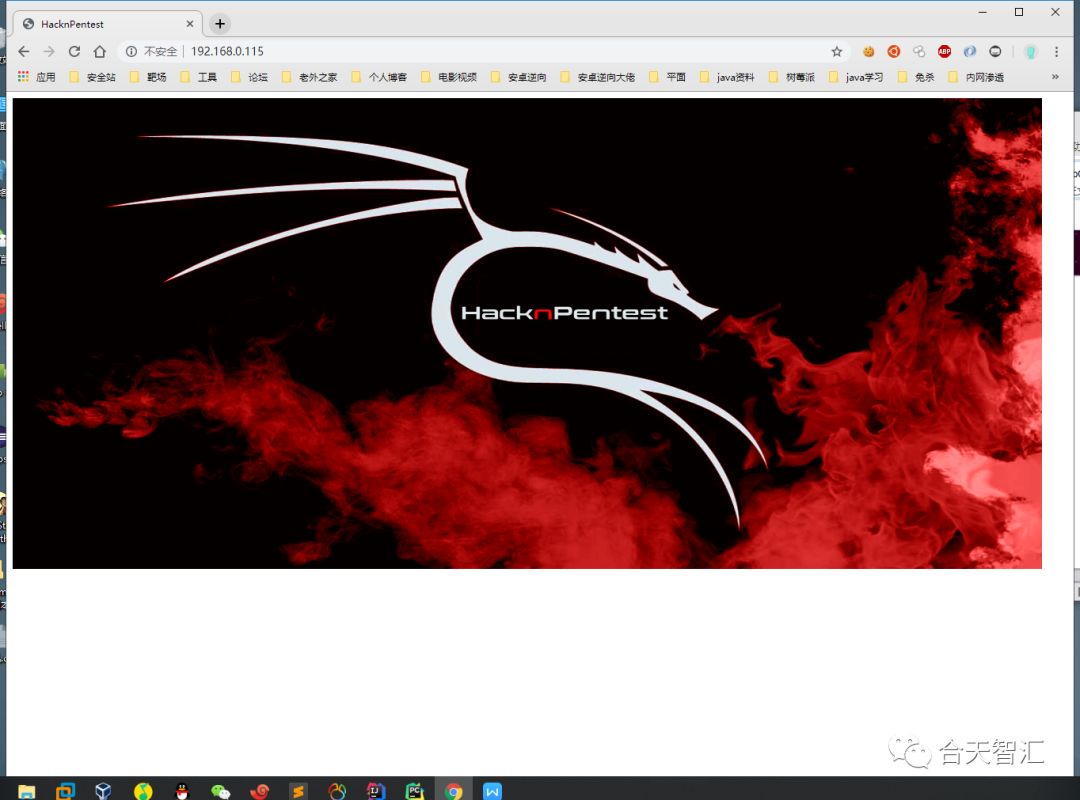Minimize the Chrome window

point(983,12)
